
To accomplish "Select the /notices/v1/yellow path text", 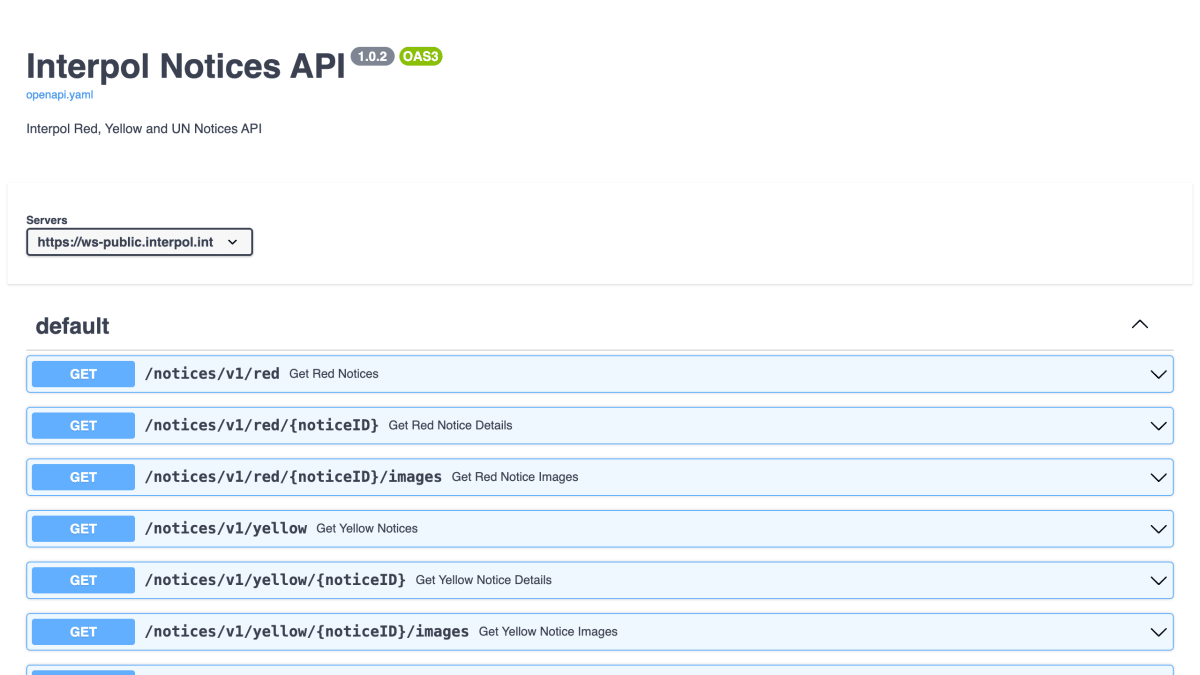I will (x=226, y=528).
